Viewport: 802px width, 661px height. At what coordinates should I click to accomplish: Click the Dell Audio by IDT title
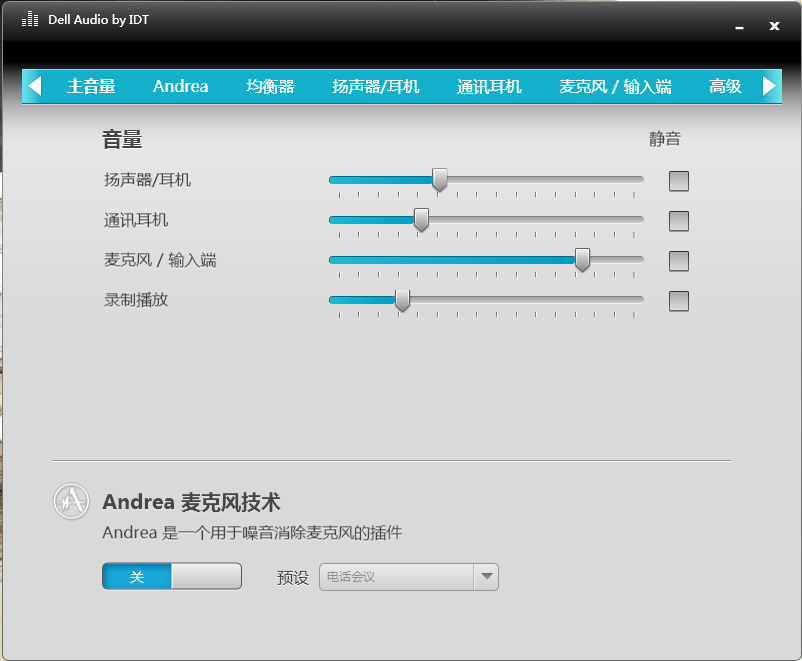[98, 19]
